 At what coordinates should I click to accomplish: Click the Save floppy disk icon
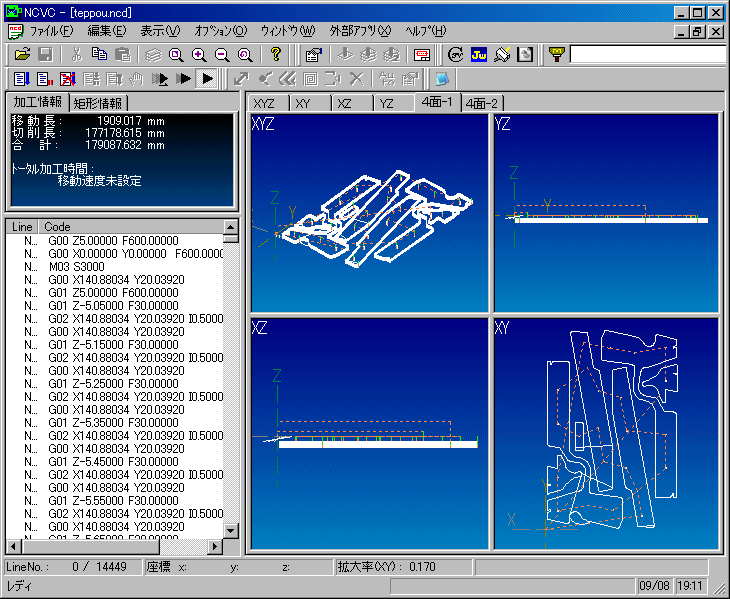[x=45, y=55]
